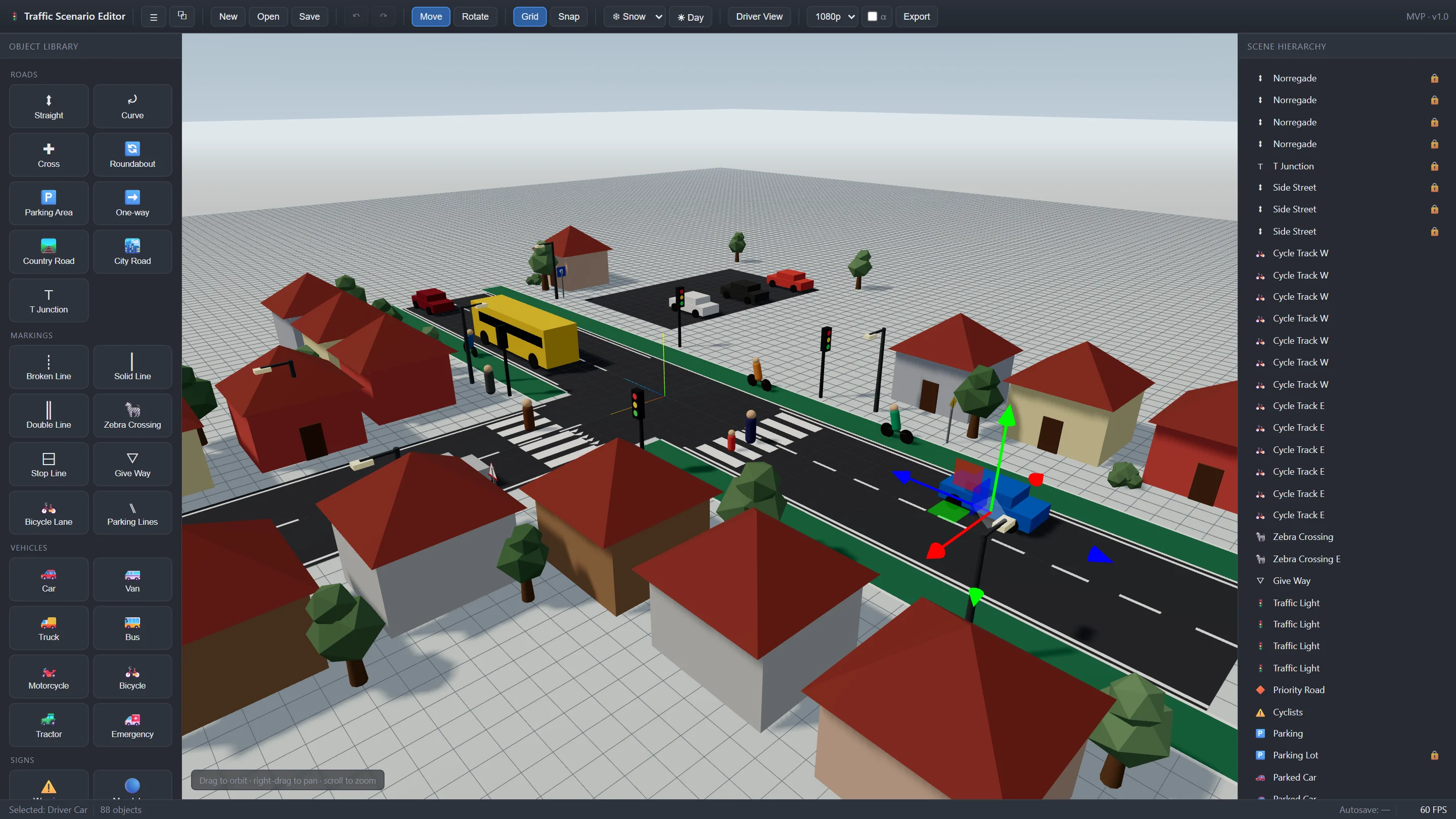Add a Bicycle Lane marking
Viewport: 1456px width, 819px height.
[49, 513]
